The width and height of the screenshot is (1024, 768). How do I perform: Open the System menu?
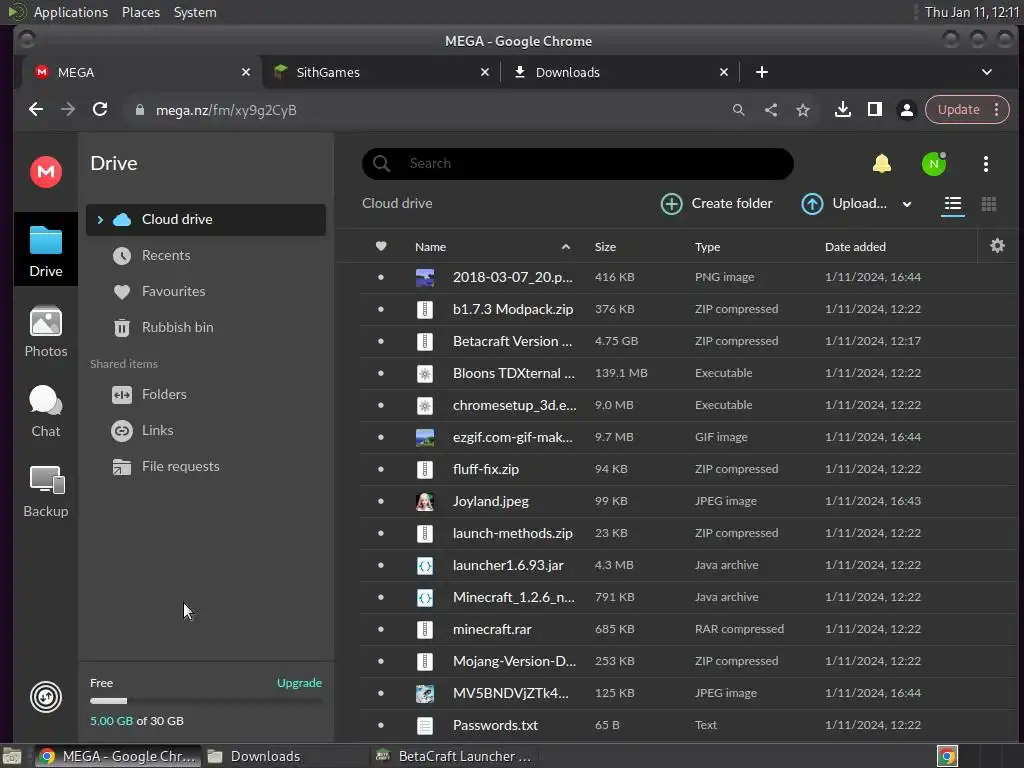tap(195, 12)
